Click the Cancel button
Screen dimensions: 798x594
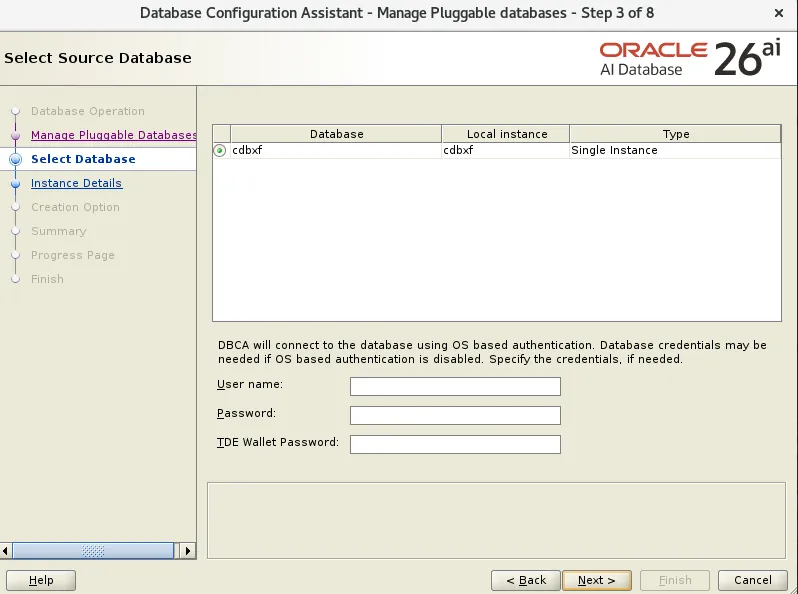pyautogui.click(x=753, y=580)
